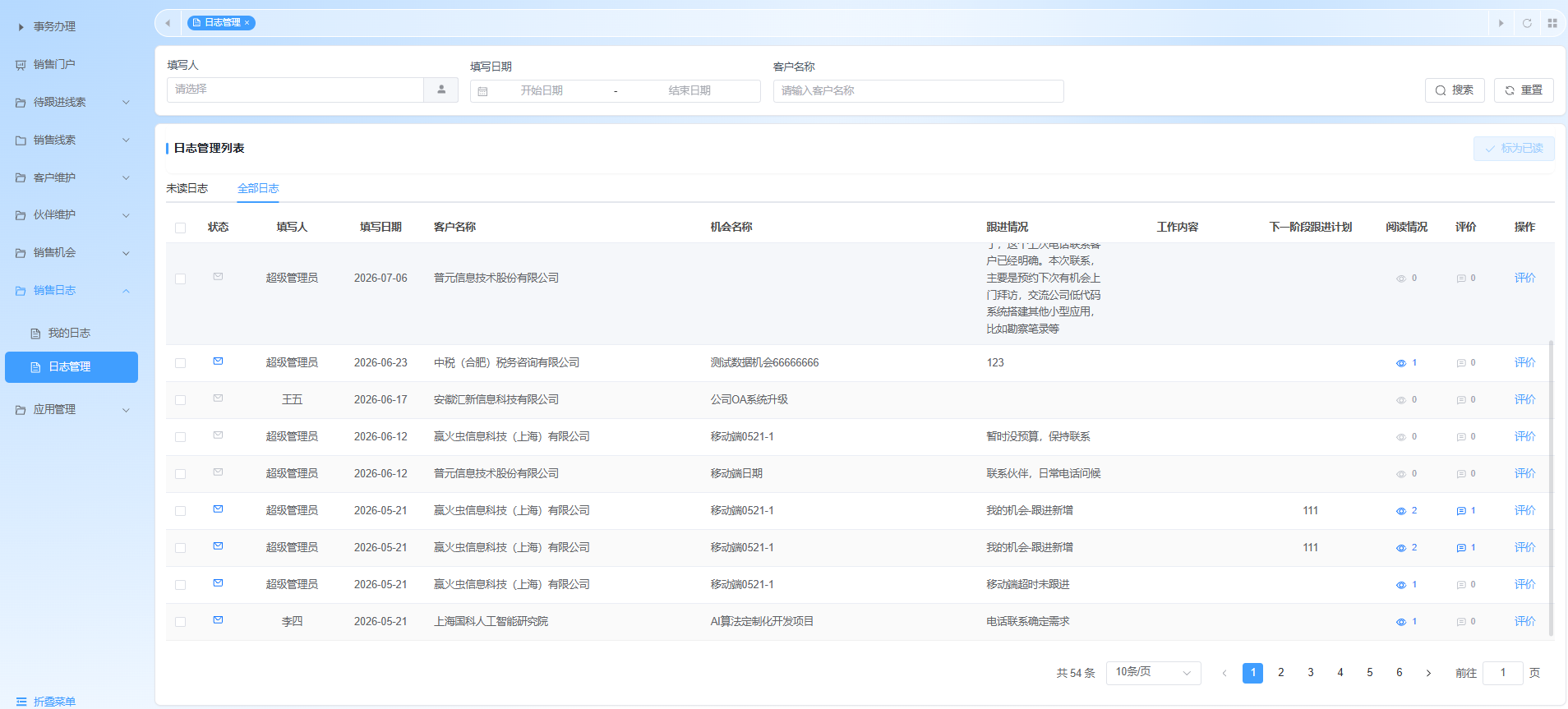Open the grid menu icon in tab bar

[x=1552, y=23]
